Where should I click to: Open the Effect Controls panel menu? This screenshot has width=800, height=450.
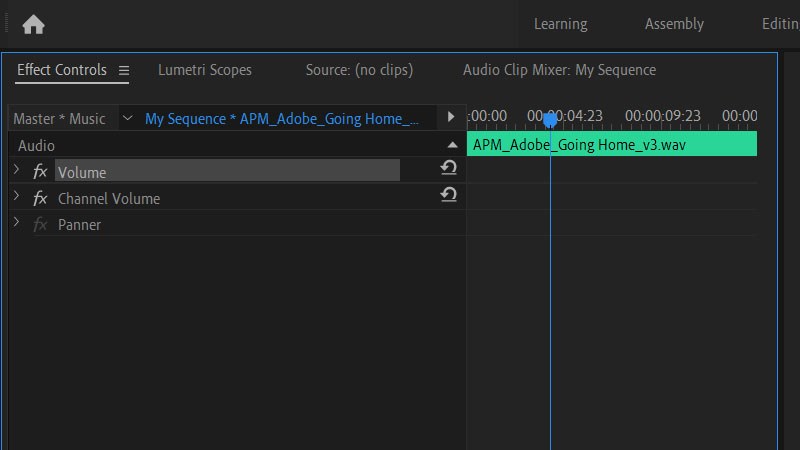tap(124, 70)
